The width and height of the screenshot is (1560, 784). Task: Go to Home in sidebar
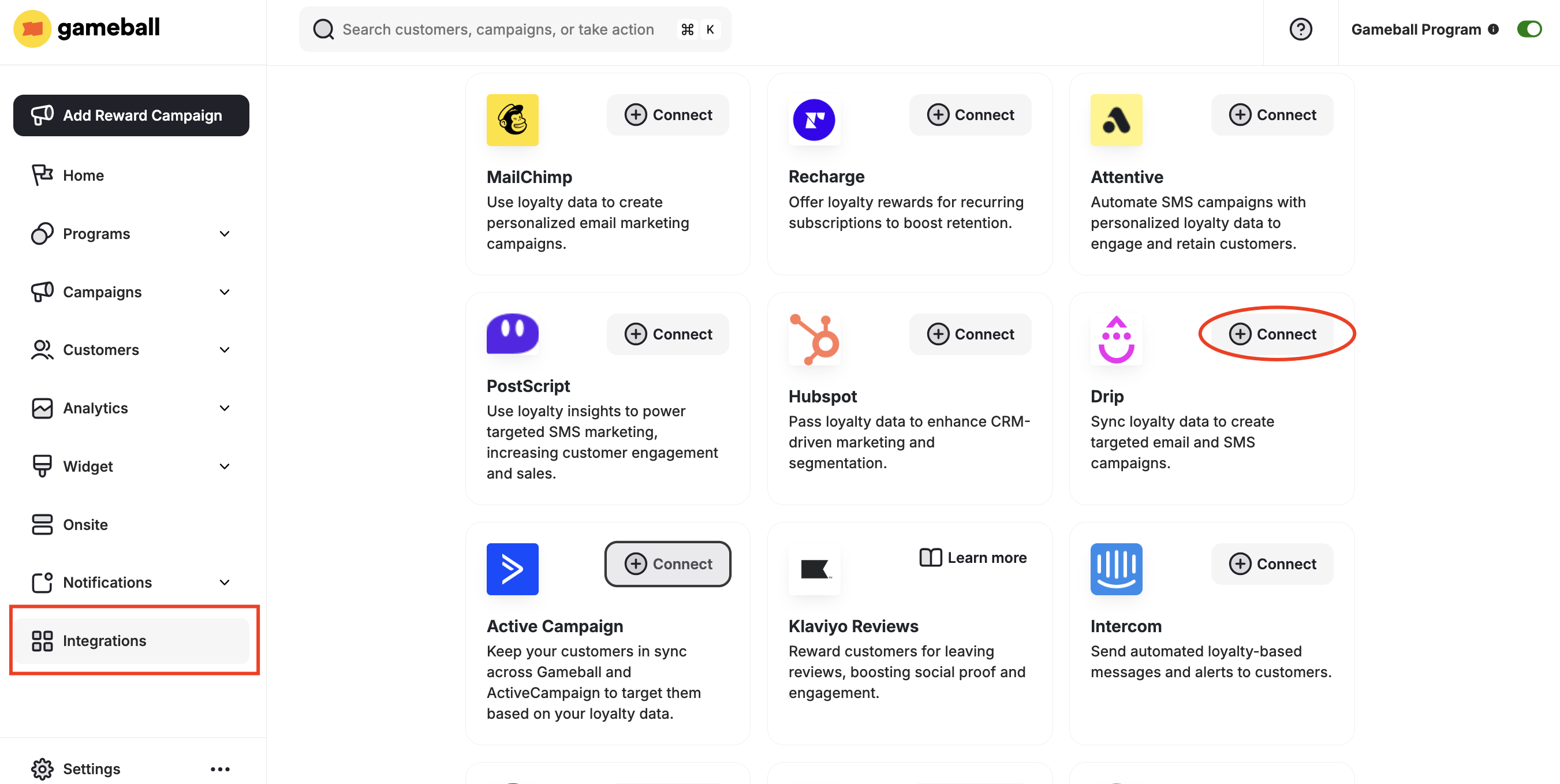83,175
